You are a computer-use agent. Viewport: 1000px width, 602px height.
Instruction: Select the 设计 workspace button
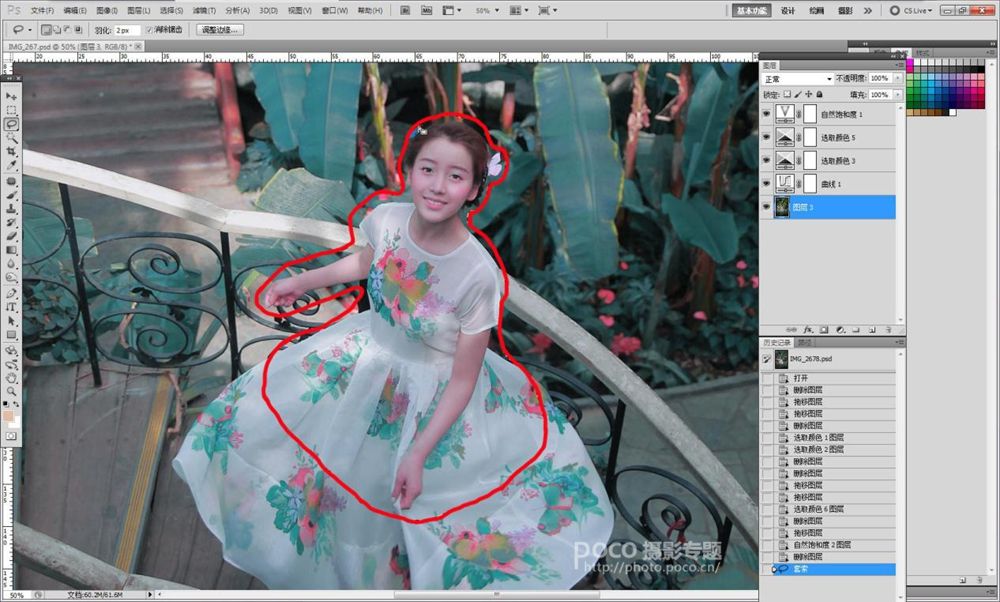point(788,10)
